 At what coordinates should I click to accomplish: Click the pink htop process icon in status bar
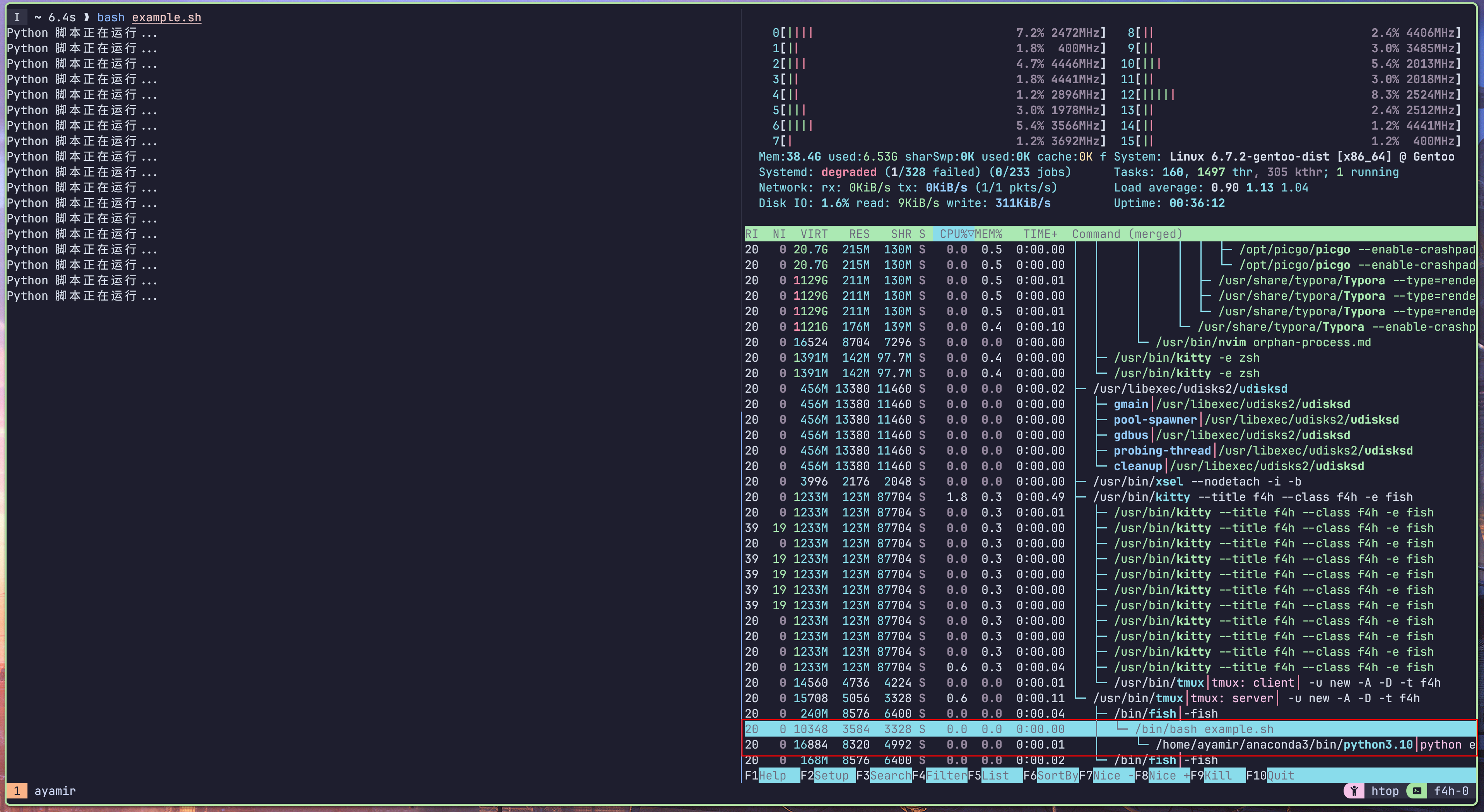1354,791
